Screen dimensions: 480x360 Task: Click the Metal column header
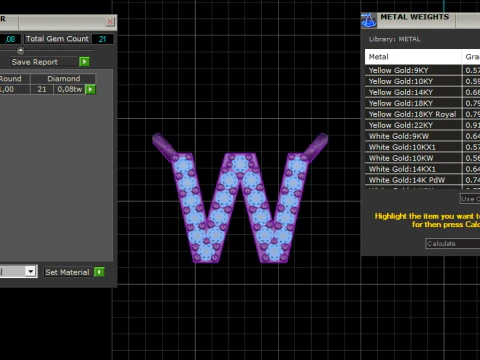pos(413,57)
